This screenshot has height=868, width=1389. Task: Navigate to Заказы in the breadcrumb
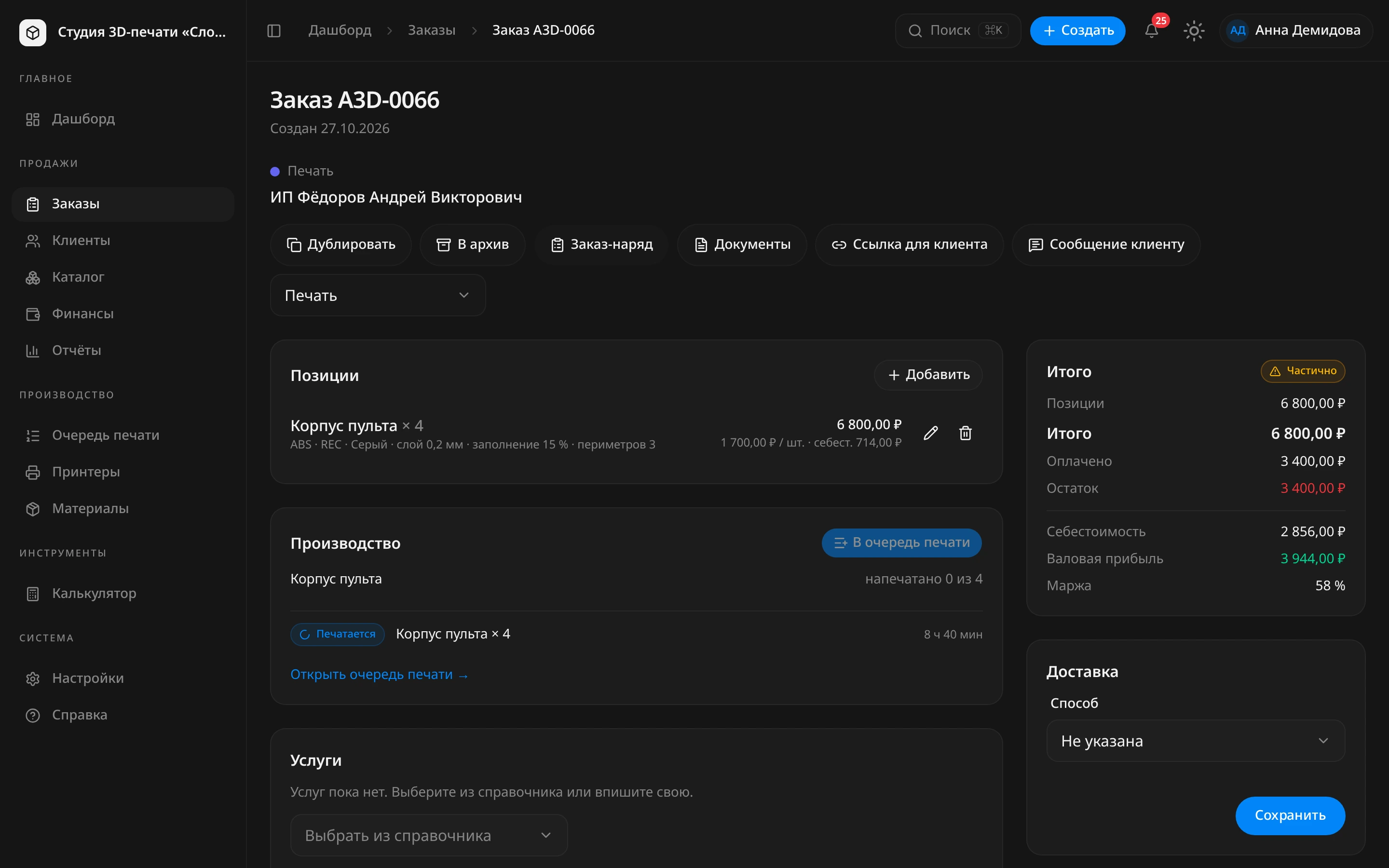click(432, 30)
